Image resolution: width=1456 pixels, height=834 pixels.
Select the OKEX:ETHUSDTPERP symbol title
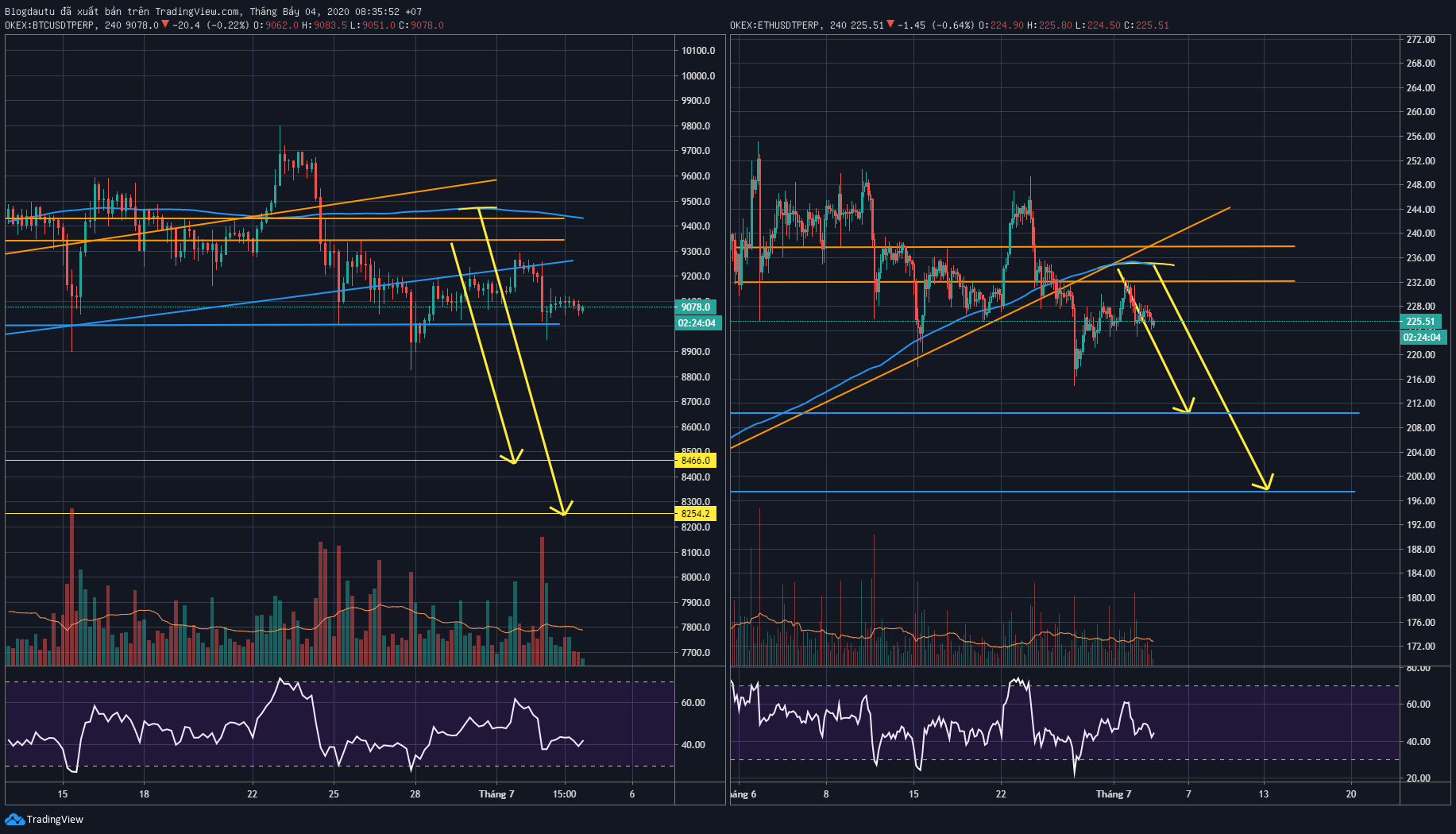[776, 25]
